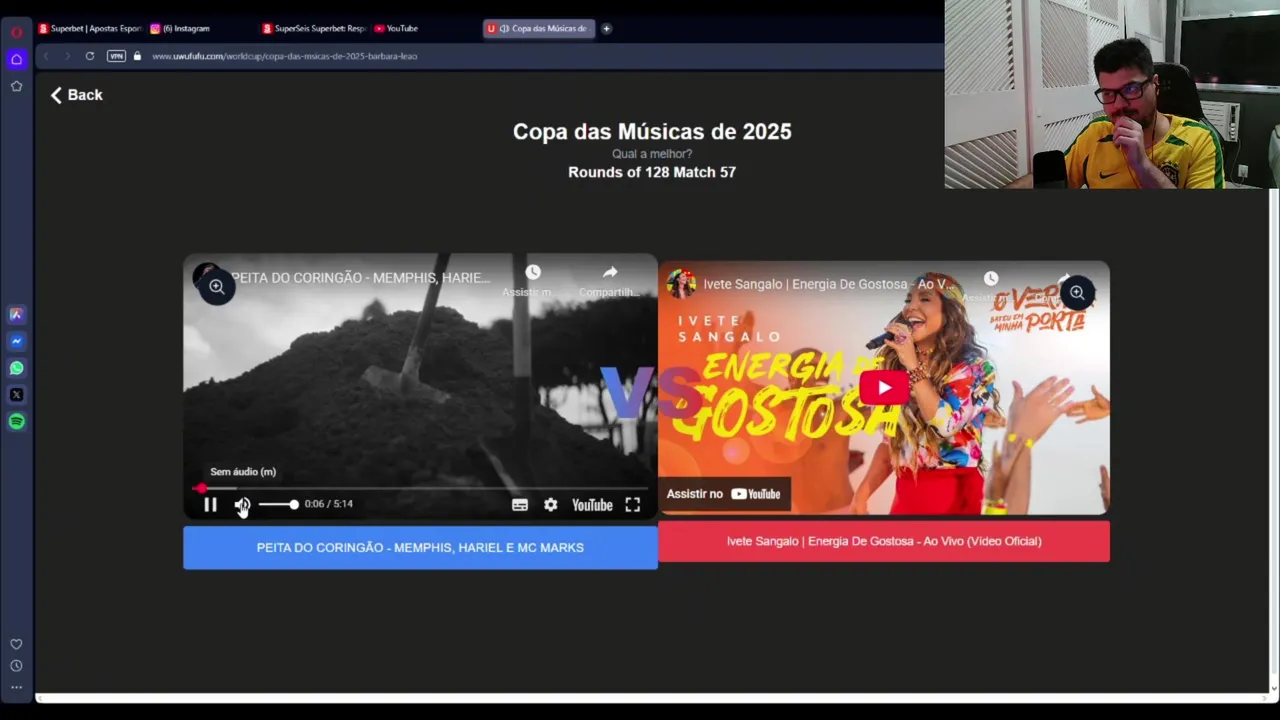Click the uwufufu address bar URL
1280x720 pixels.
284,56
